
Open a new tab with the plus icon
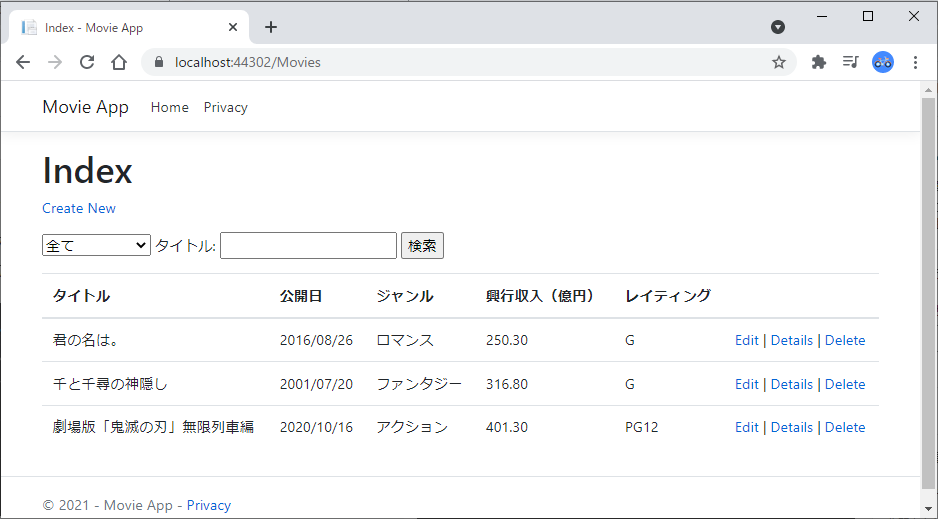tap(271, 27)
